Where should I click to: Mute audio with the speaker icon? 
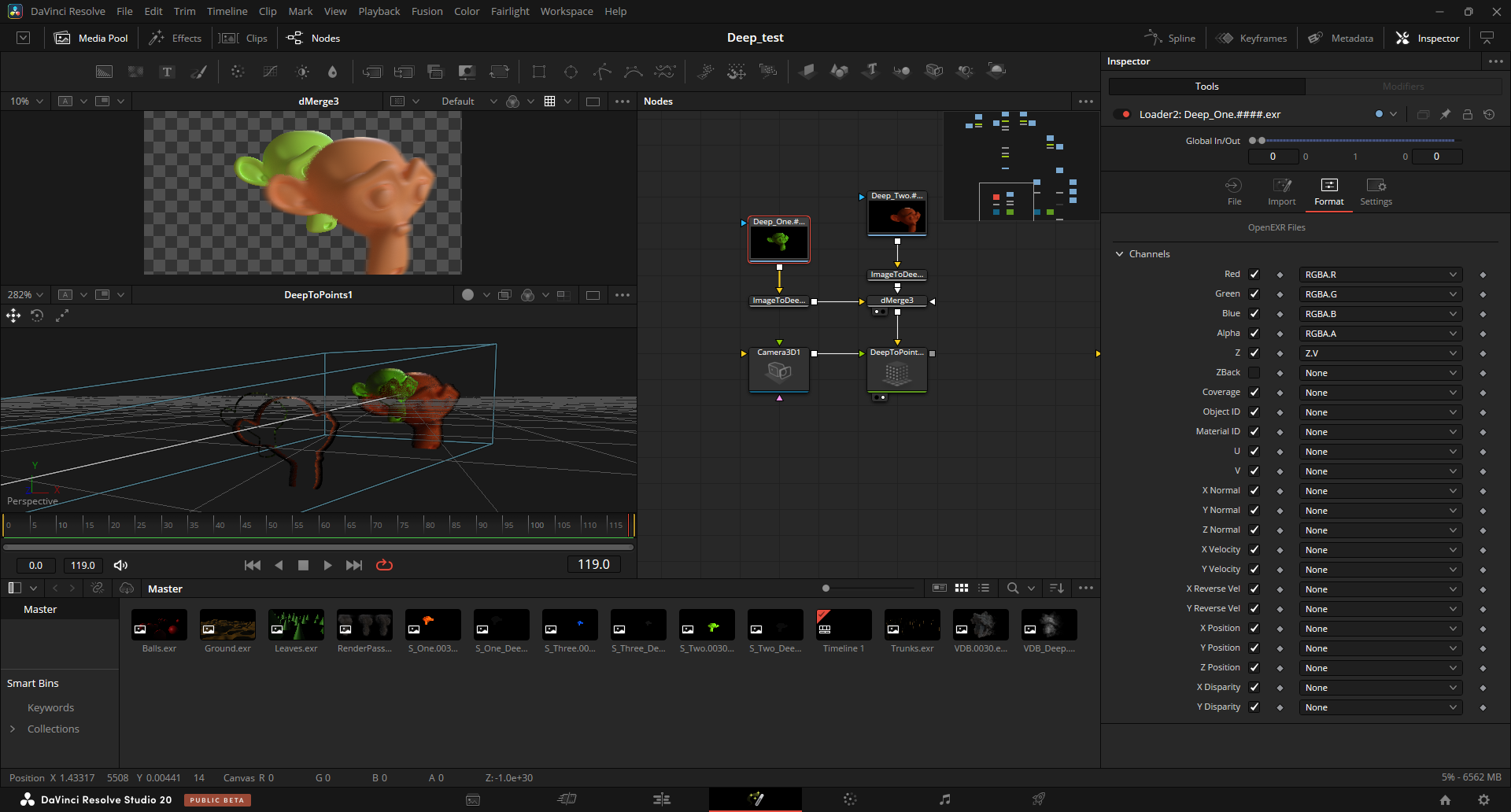tap(120, 565)
